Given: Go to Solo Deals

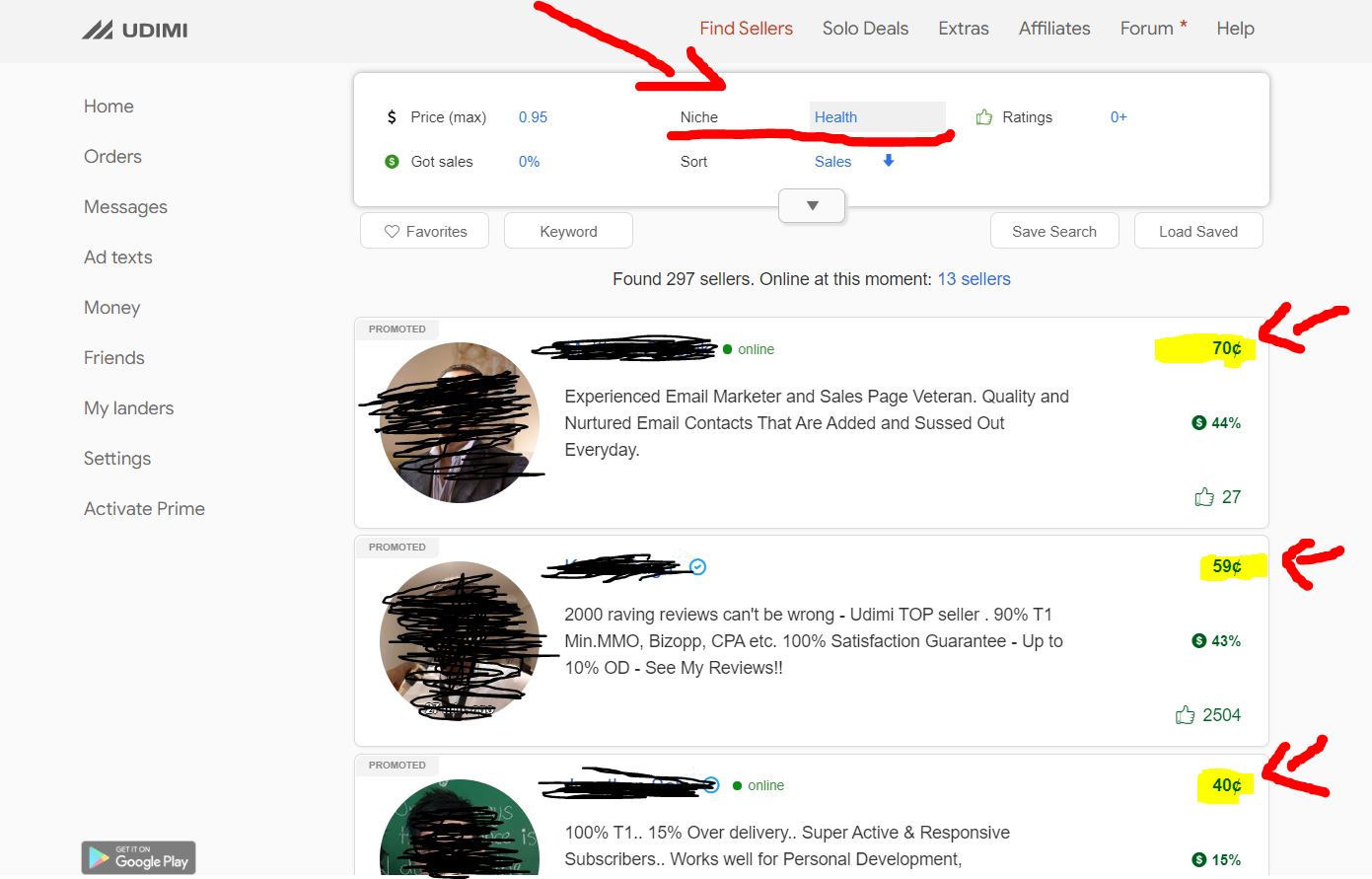Looking at the screenshot, I should click(x=865, y=29).
